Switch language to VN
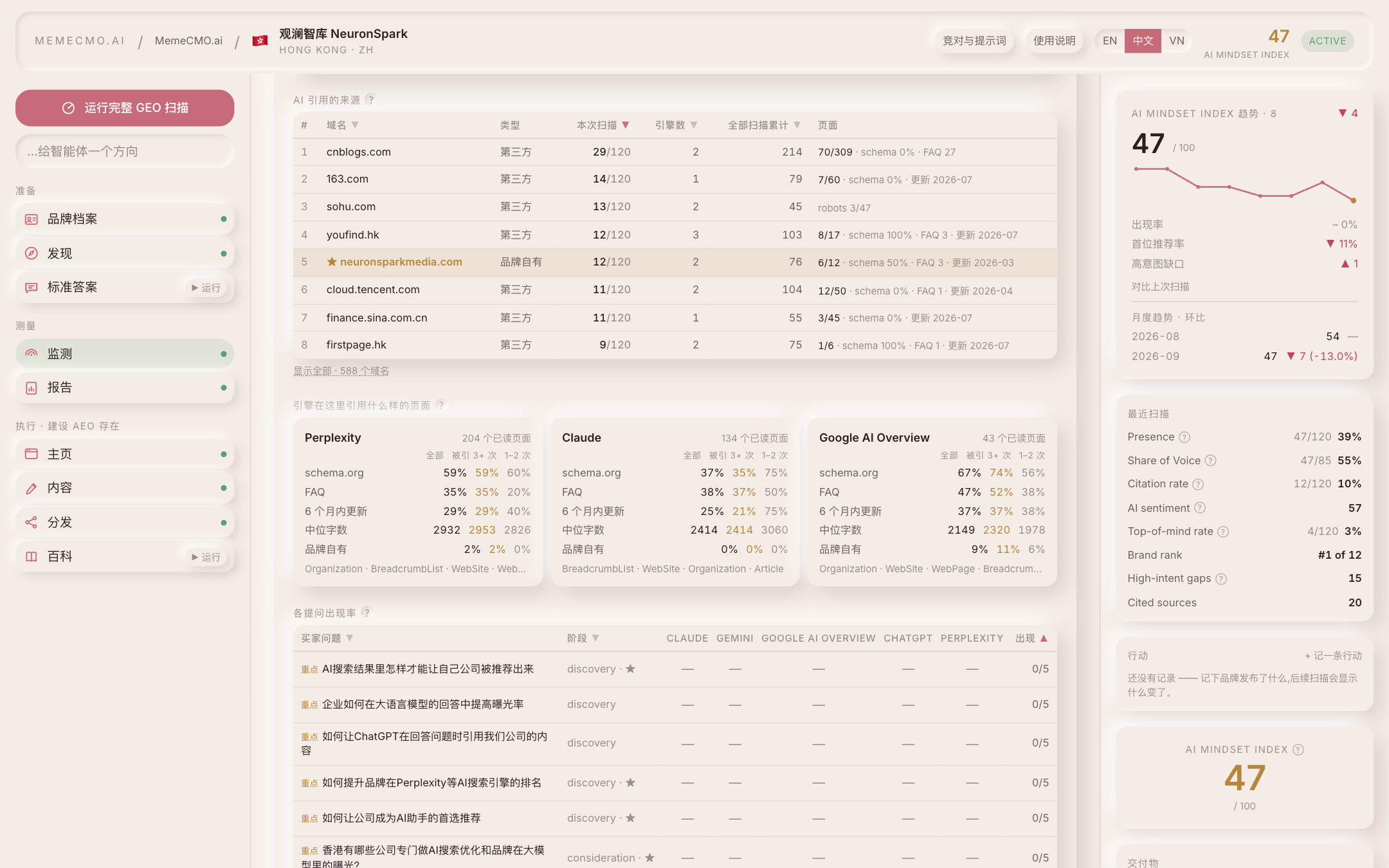 coord(1177,41)
